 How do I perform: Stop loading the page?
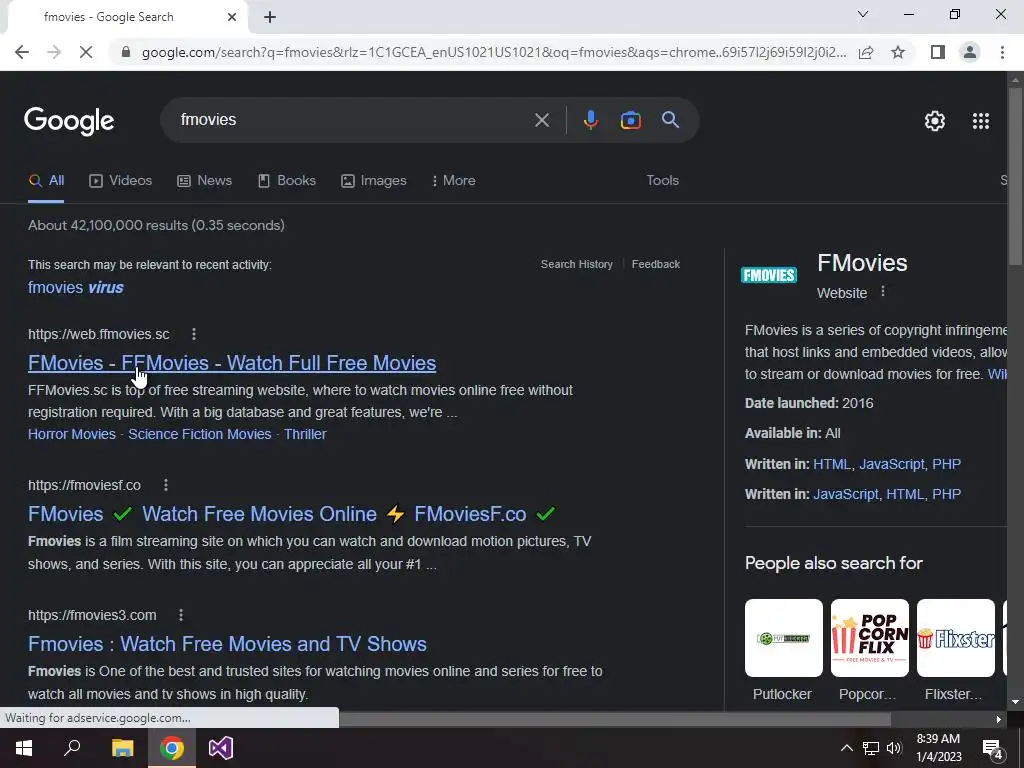[x=86, y=52]
